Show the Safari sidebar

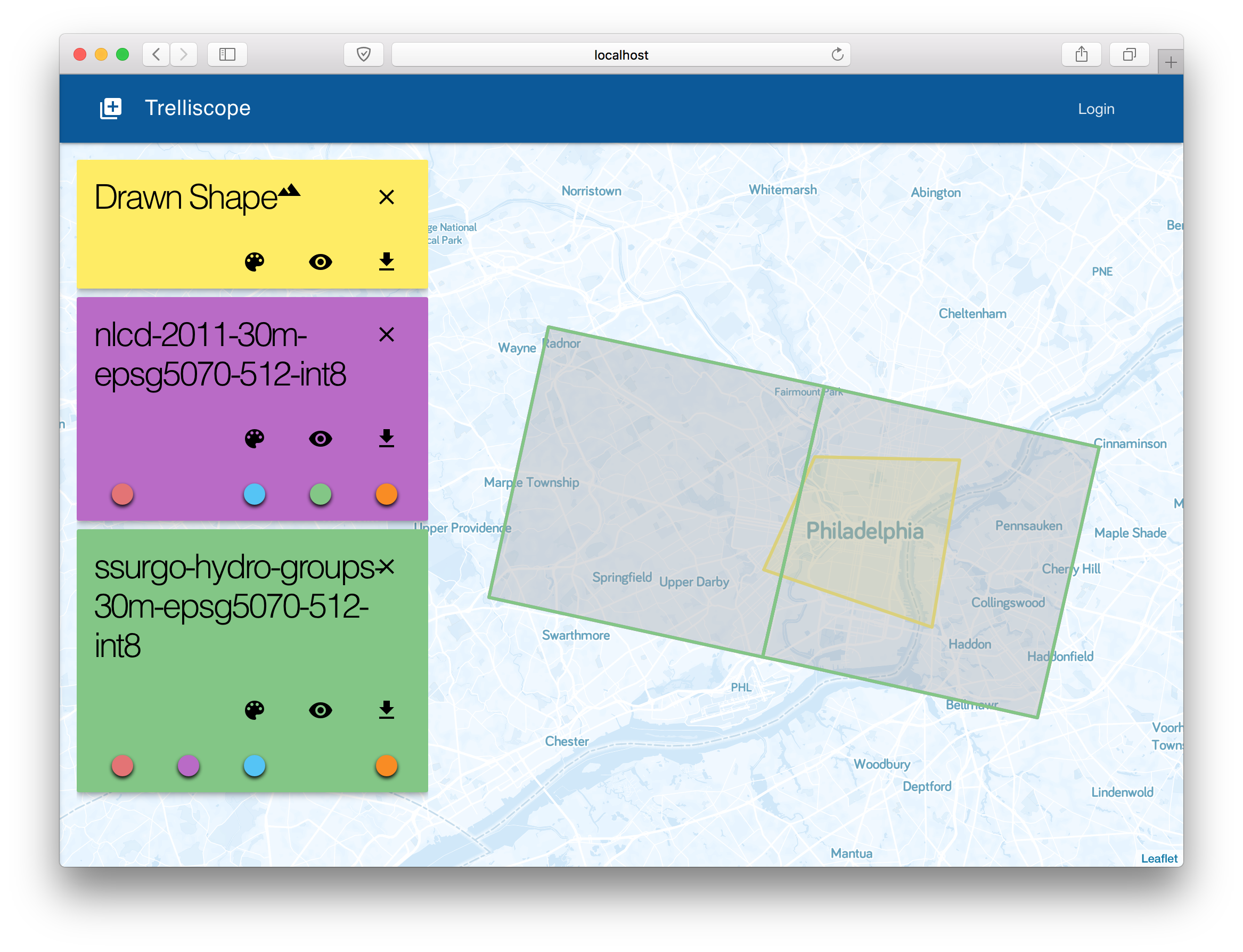coord(227,54)
